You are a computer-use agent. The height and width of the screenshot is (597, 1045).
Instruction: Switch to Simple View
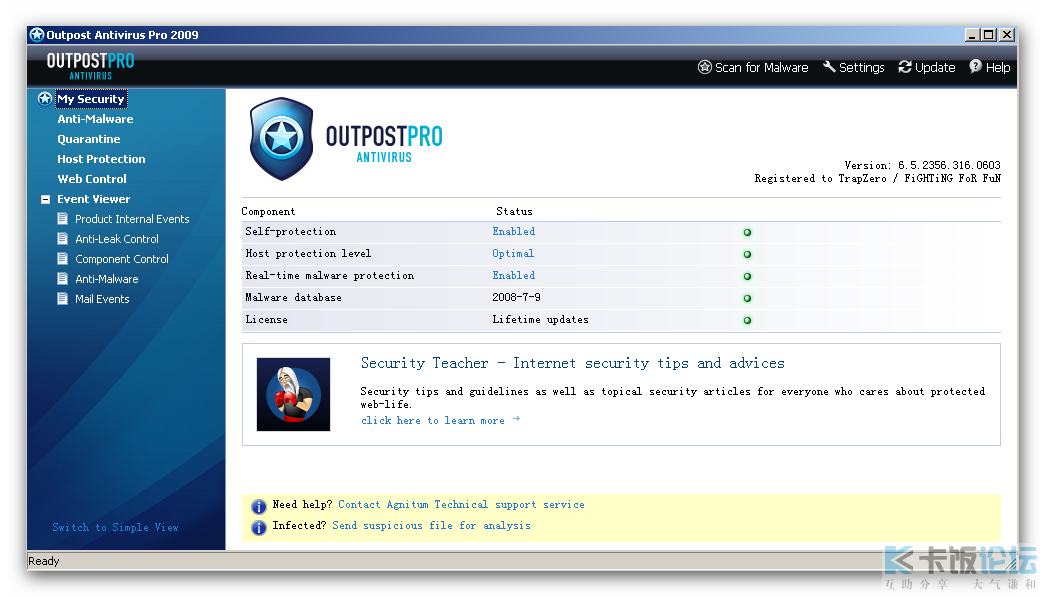(x=115, y=527)
